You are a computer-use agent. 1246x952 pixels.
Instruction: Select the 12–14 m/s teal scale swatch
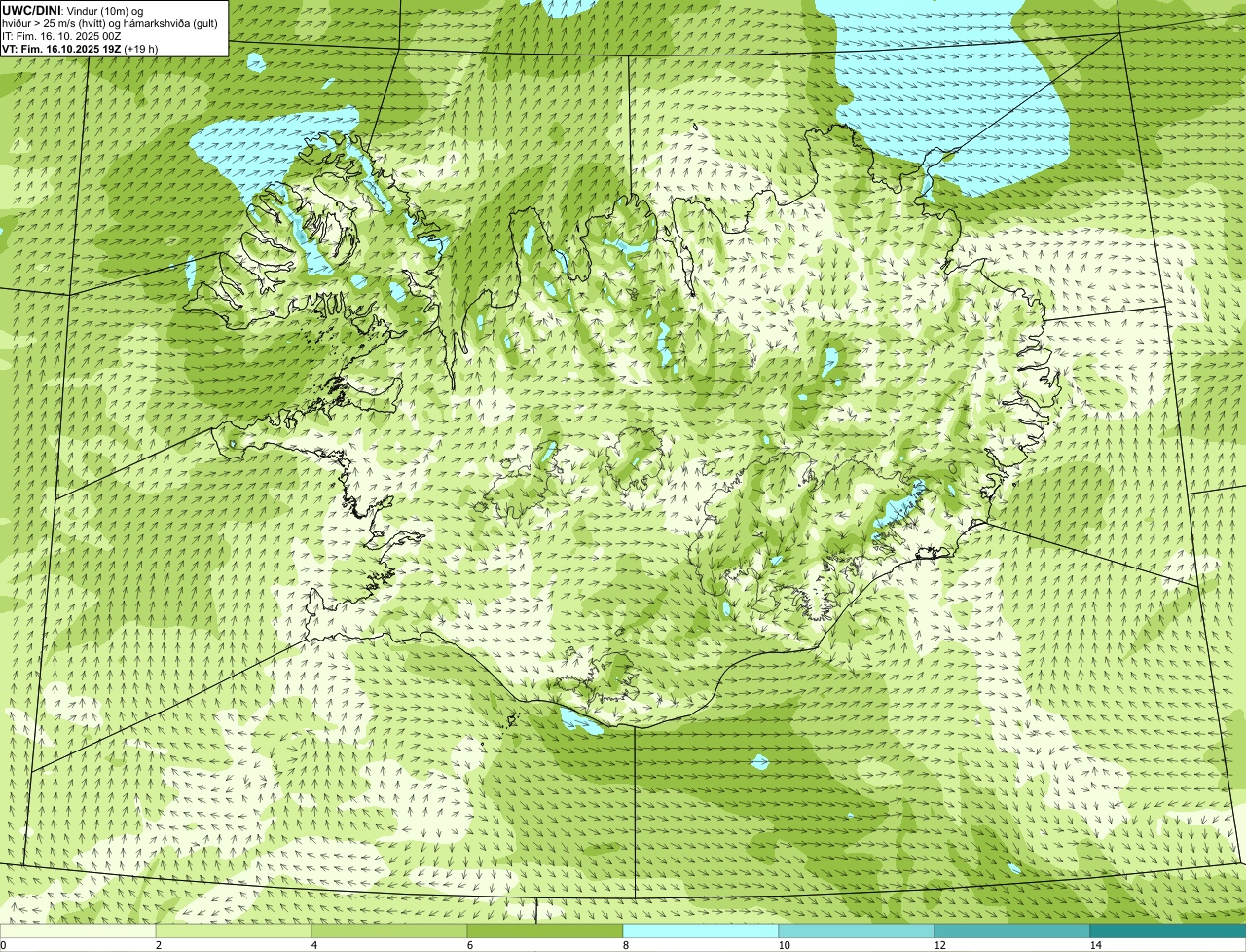pos(1012,931)
